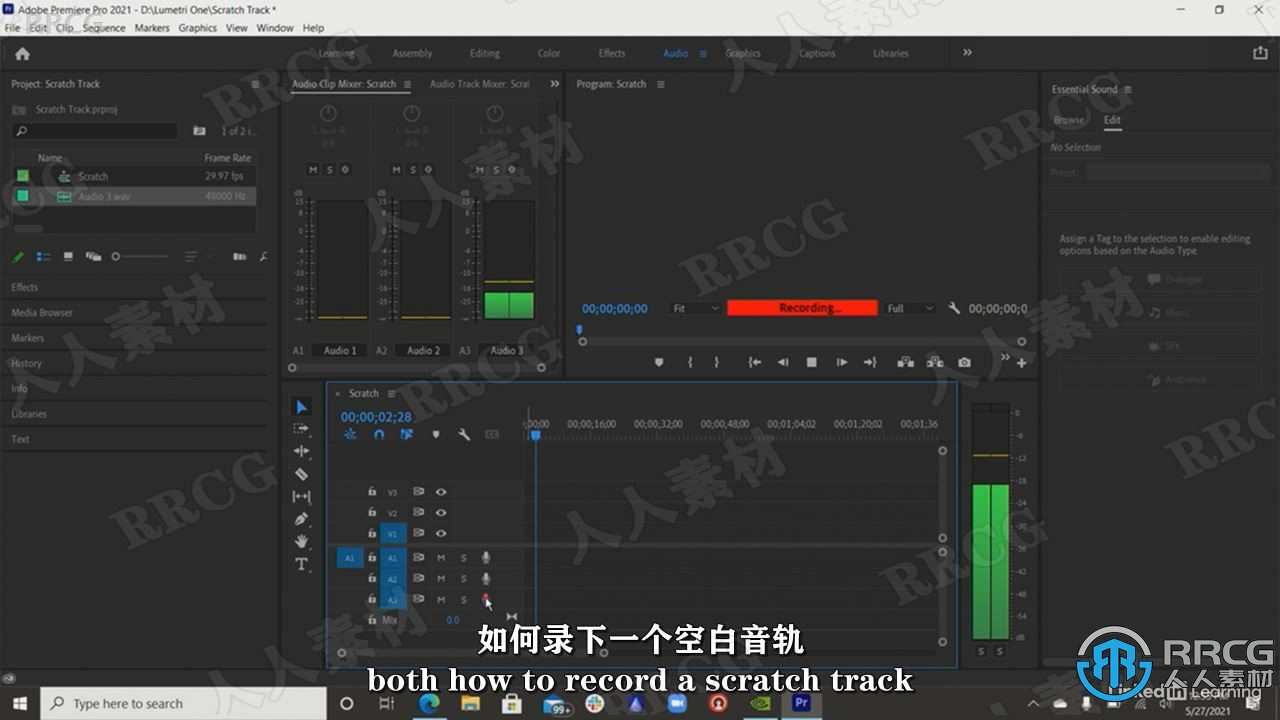Click Mark In brace button
1280x720 pixels.
pyautogui.click(x=690, y=362)
